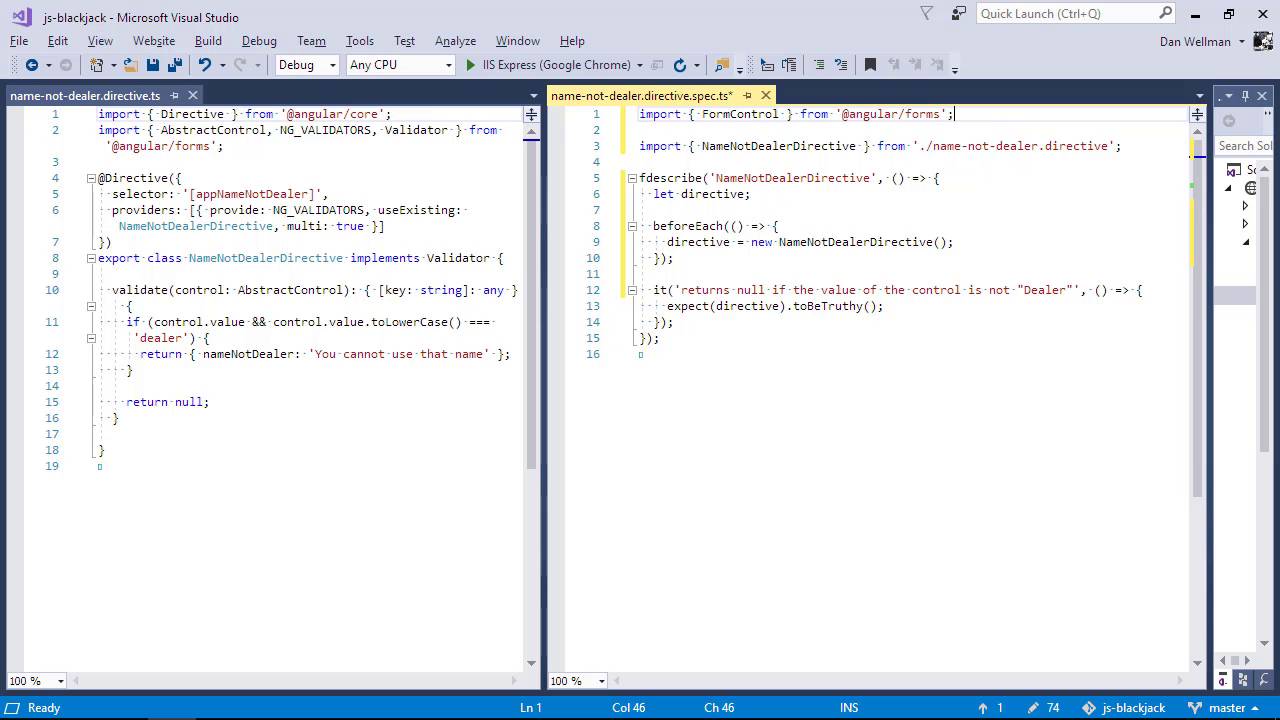Click the Find in Files icon

point(721,65)
